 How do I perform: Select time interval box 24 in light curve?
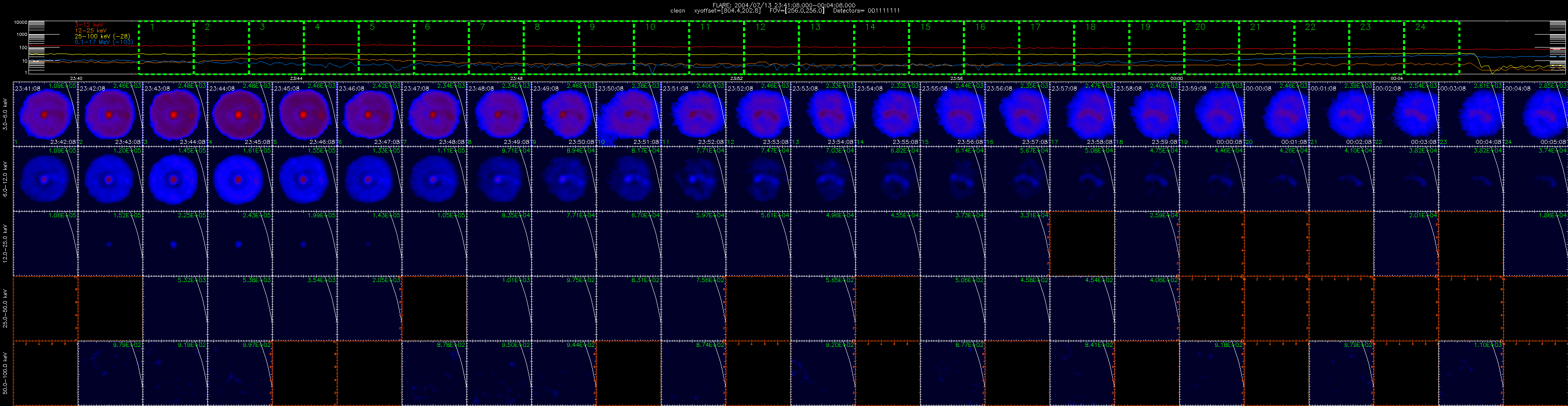point(1432,48)
